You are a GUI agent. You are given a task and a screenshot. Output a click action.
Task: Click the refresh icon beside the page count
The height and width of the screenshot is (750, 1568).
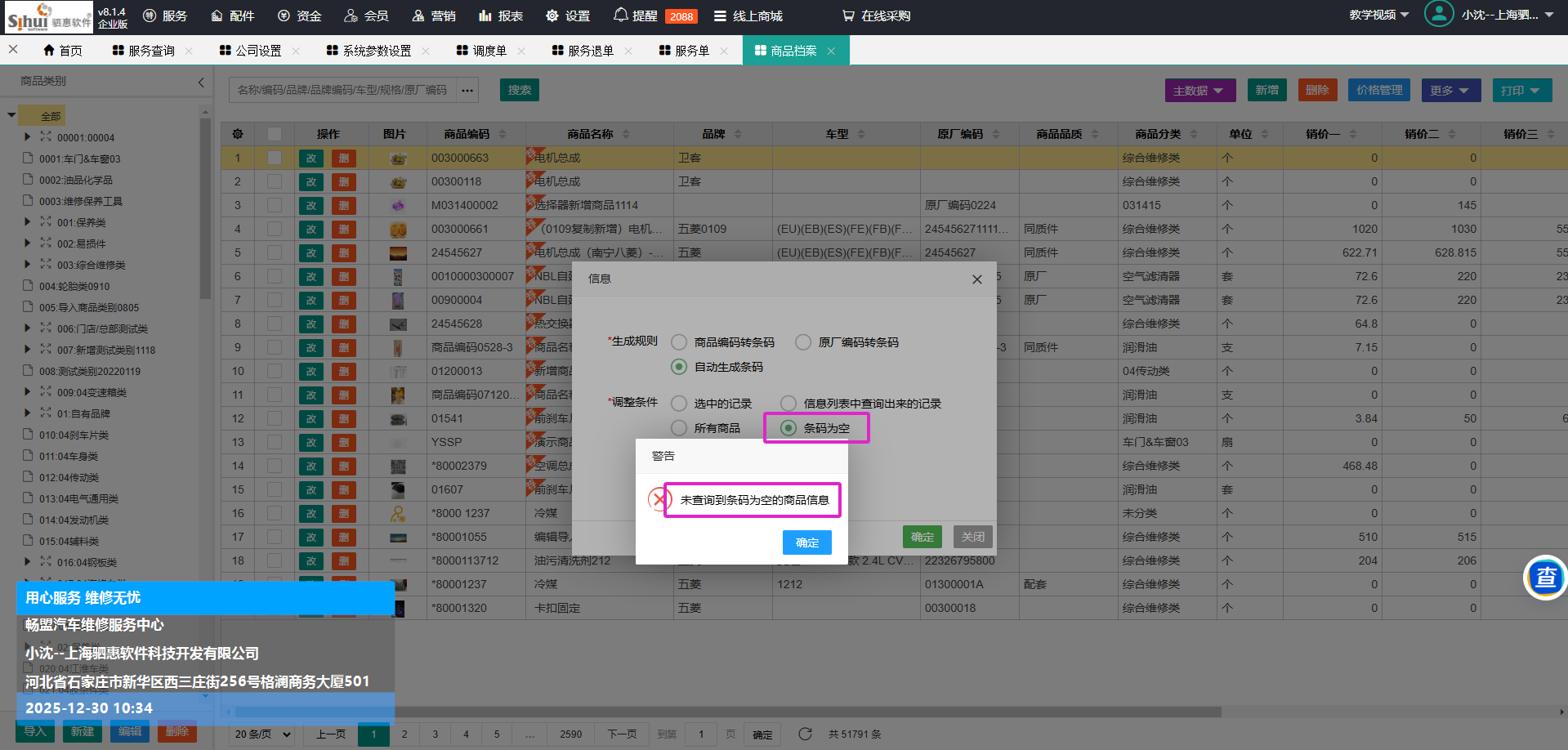[805, 734]
